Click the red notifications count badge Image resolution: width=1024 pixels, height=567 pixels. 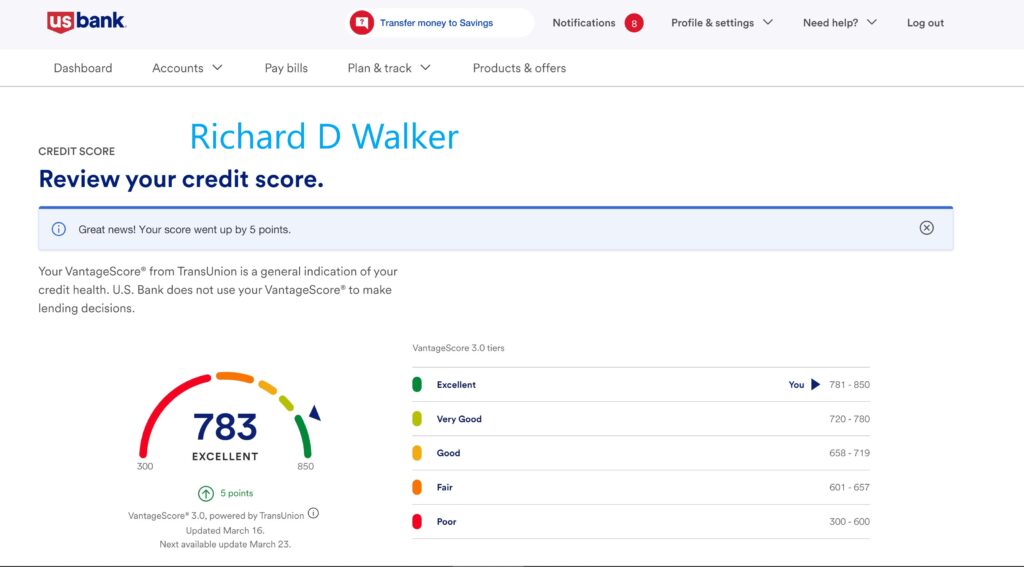(634, 23)
